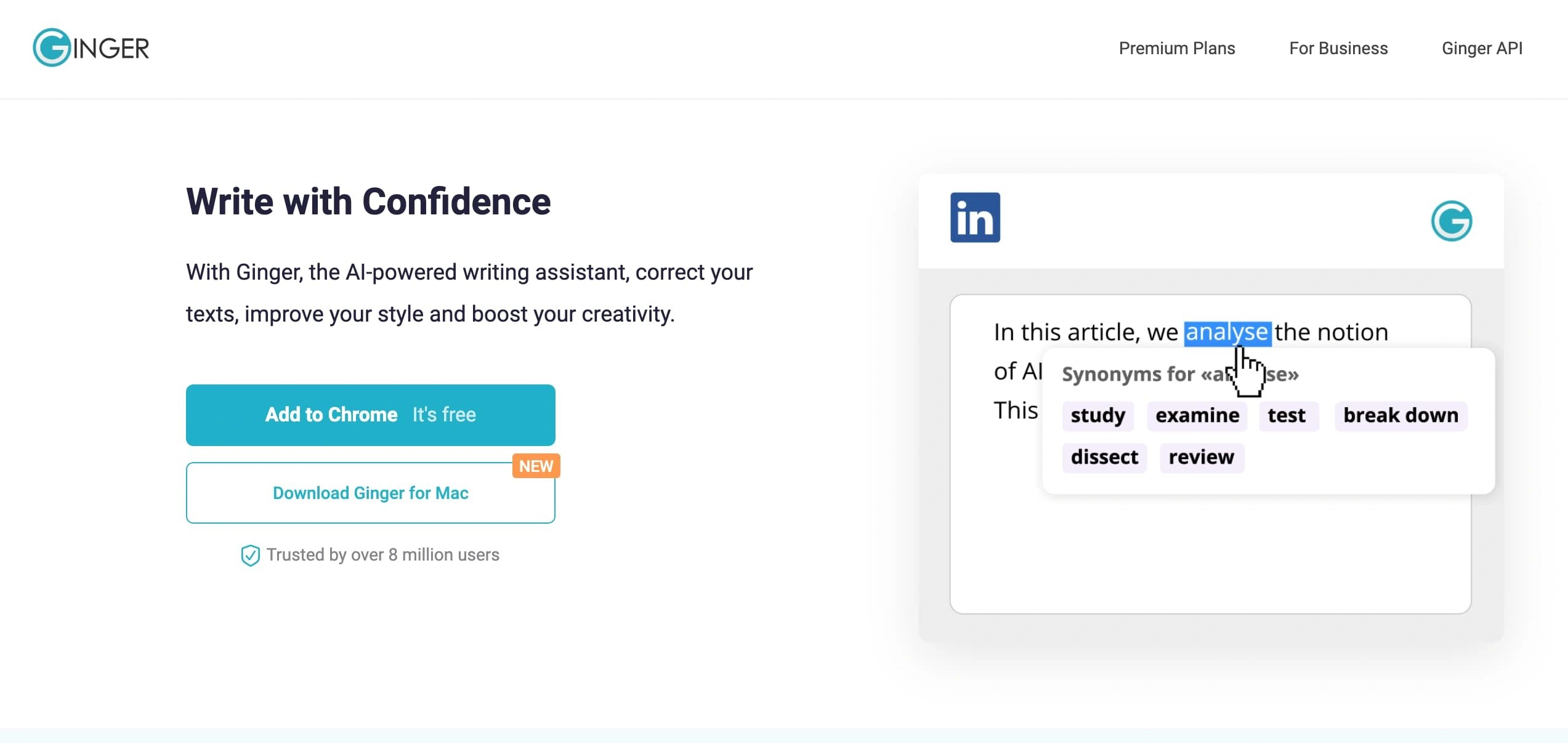The width and height of the screenshot is (1568, 743).
Task: Pick the synonym test
Action: pos(1287,415)
